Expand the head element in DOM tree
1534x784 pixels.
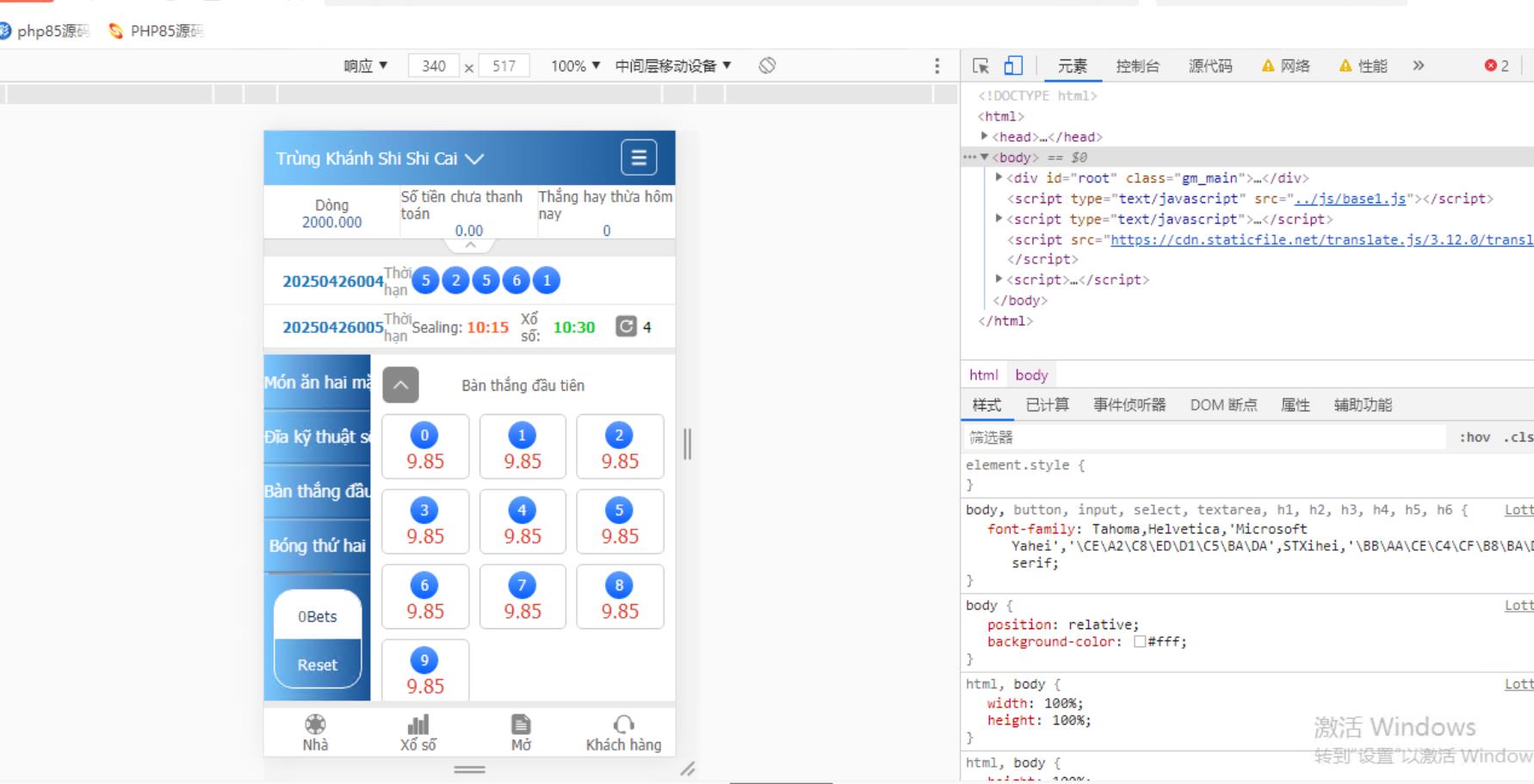(985, 137)
